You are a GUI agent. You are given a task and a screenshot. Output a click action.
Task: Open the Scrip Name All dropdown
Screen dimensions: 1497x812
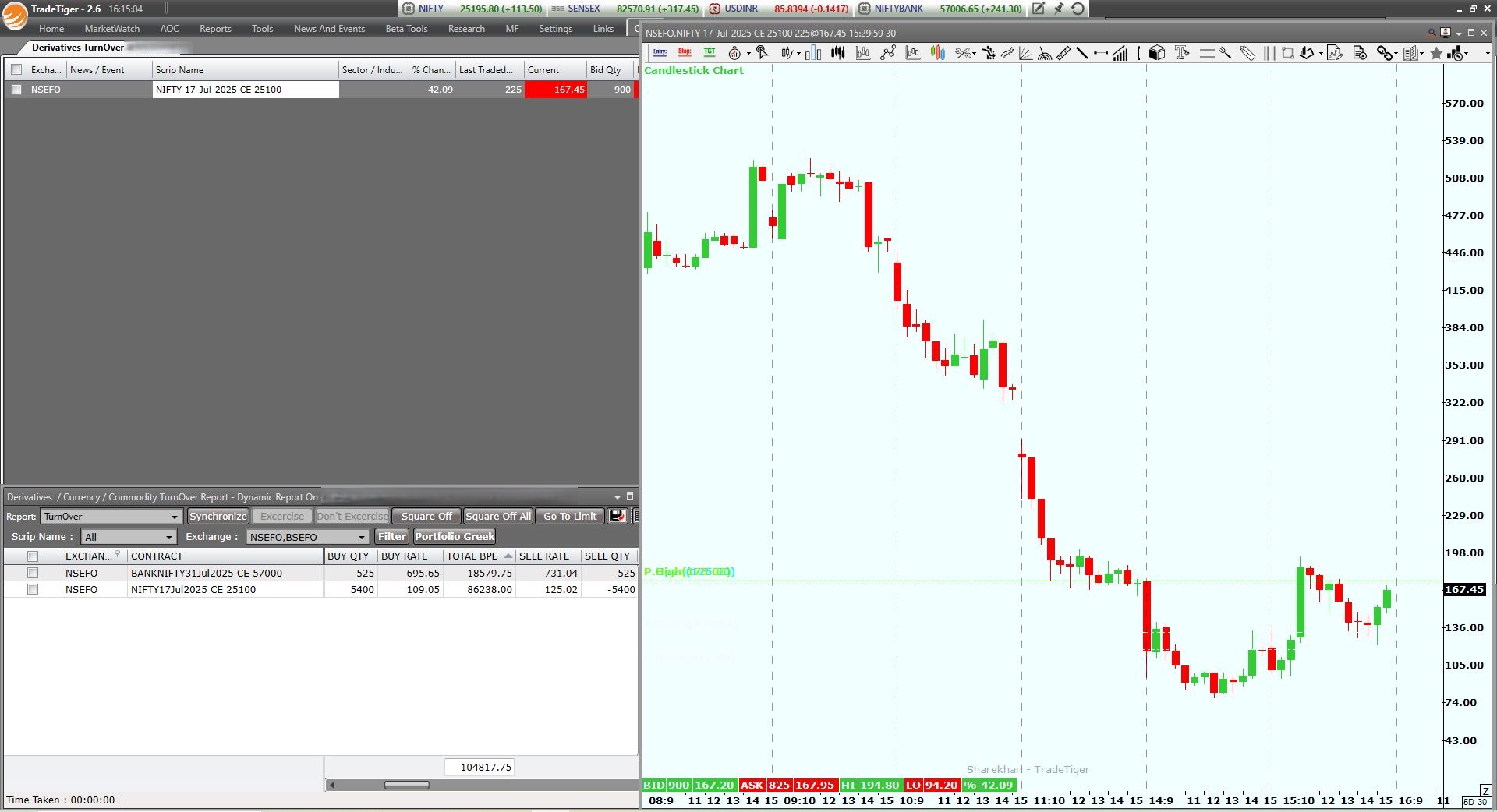[129, 537]
